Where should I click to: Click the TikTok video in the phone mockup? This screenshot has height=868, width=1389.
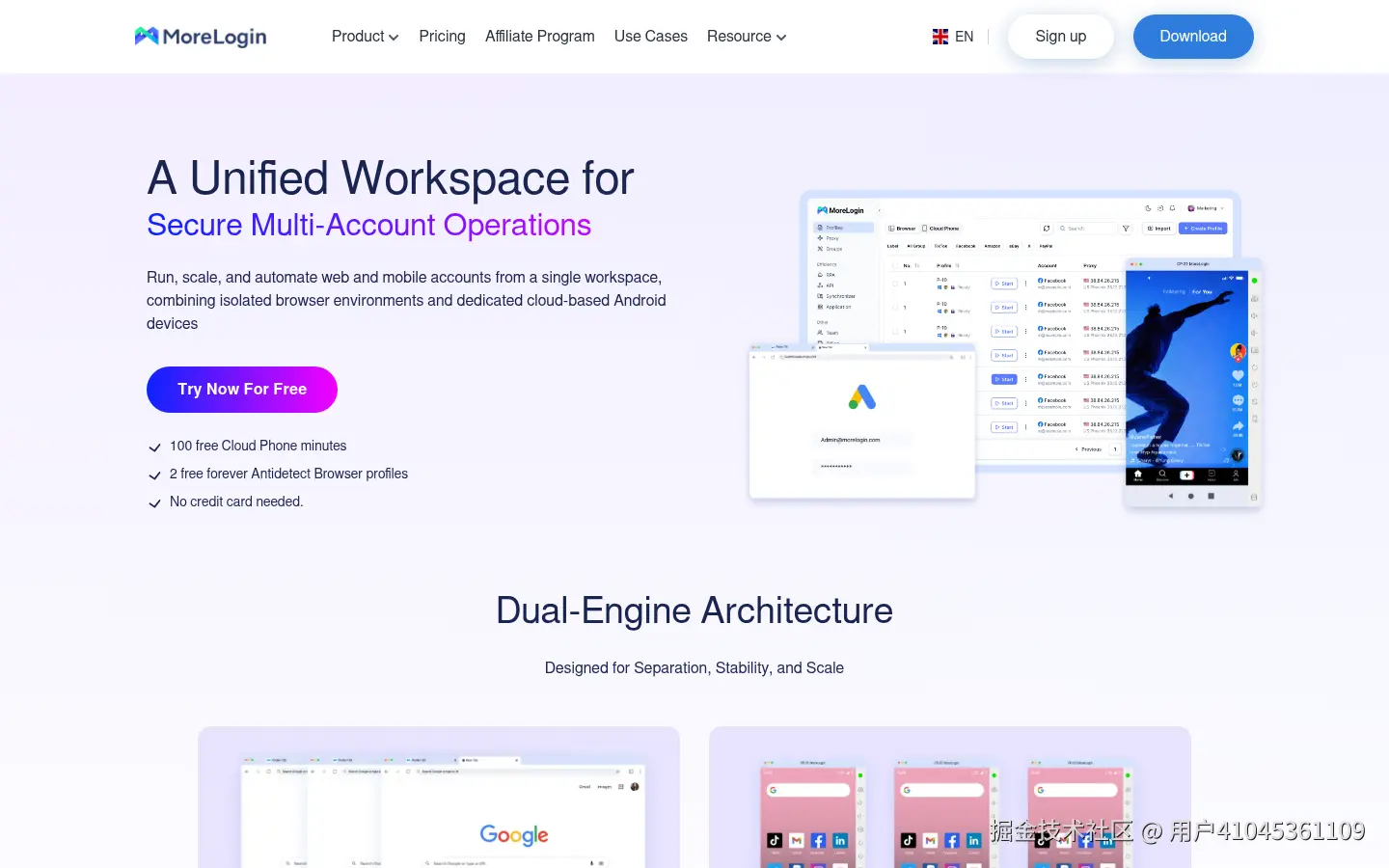(1186, 367)
